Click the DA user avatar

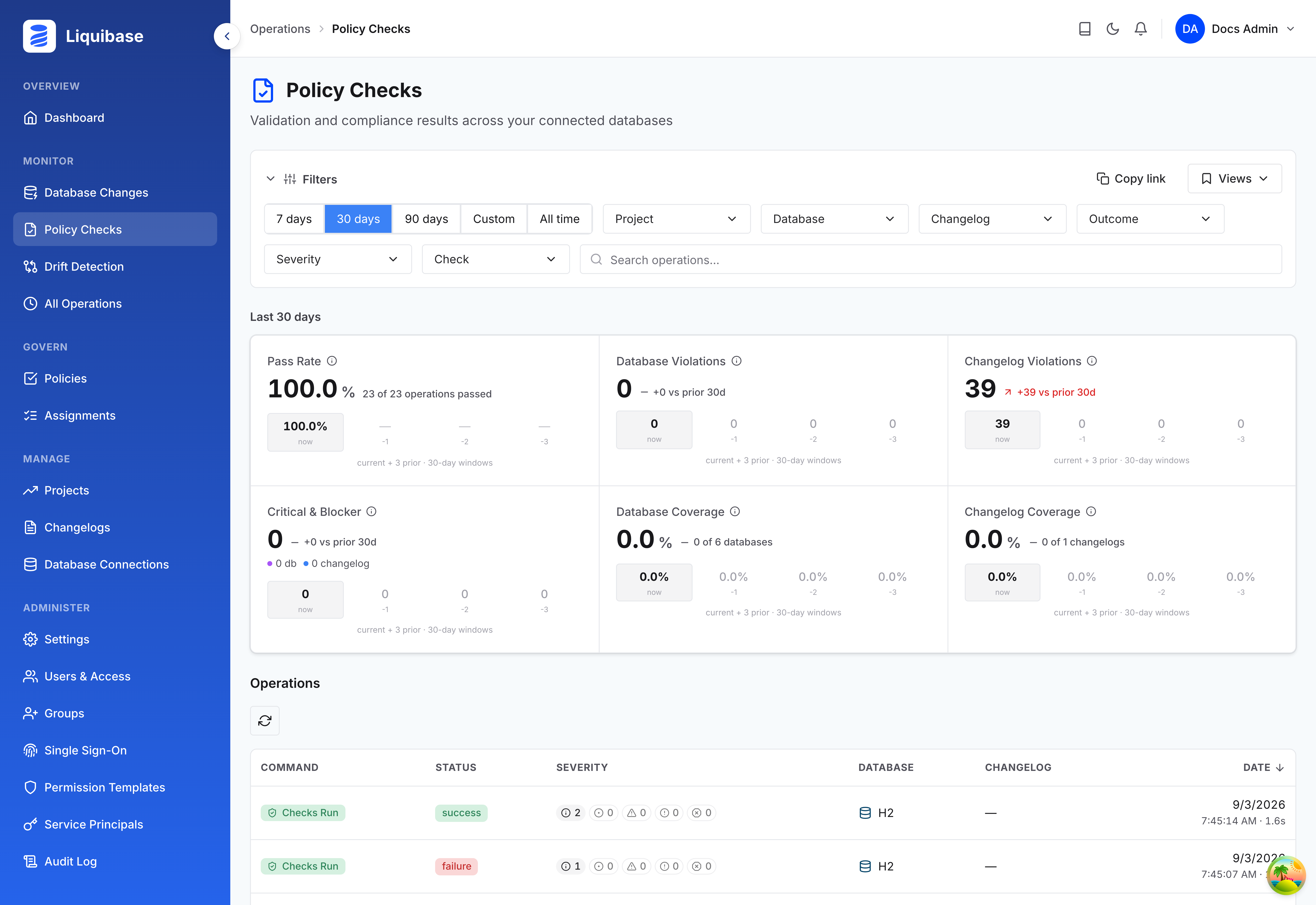(x=1190, y=29)
